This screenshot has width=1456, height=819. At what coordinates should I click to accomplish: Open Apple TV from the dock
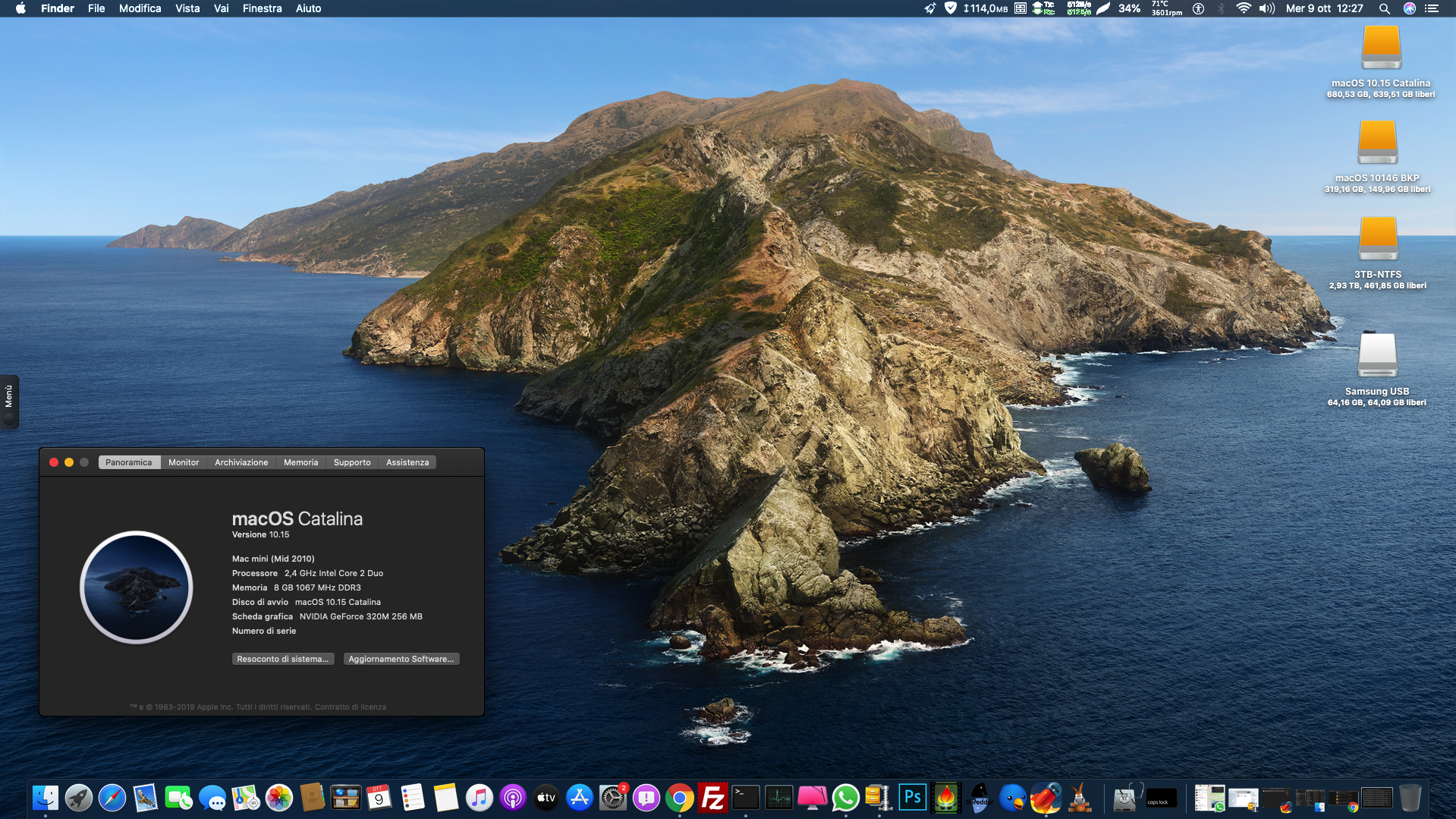(x=546, y=798)
